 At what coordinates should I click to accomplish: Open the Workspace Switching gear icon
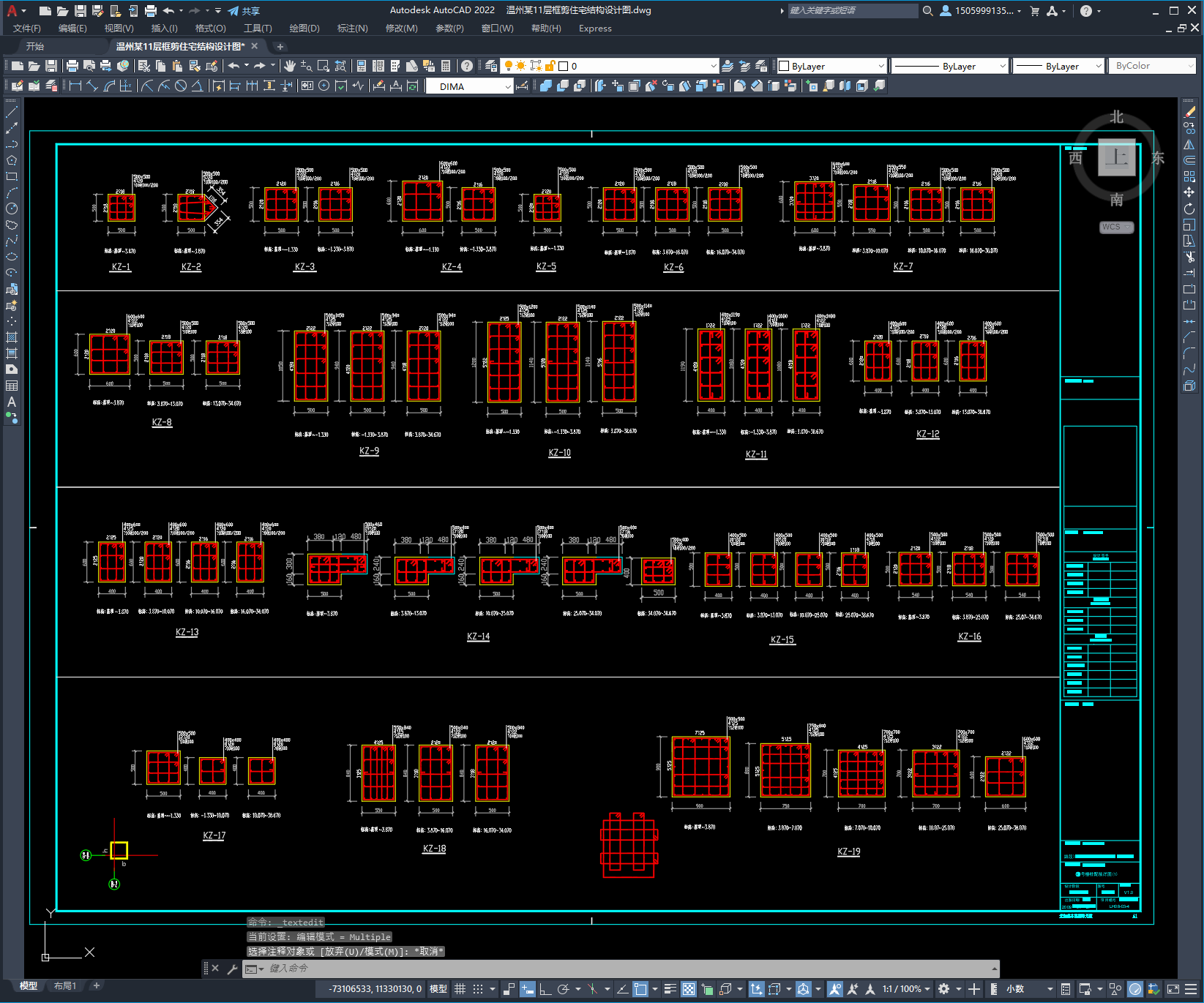[x=944, y=989]
